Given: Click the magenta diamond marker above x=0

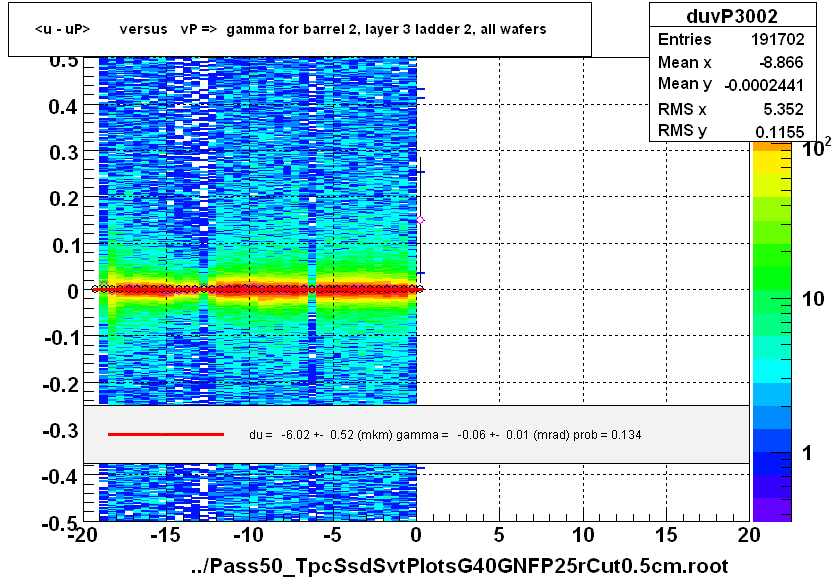Looking at the screenshot, I should 420,220.
